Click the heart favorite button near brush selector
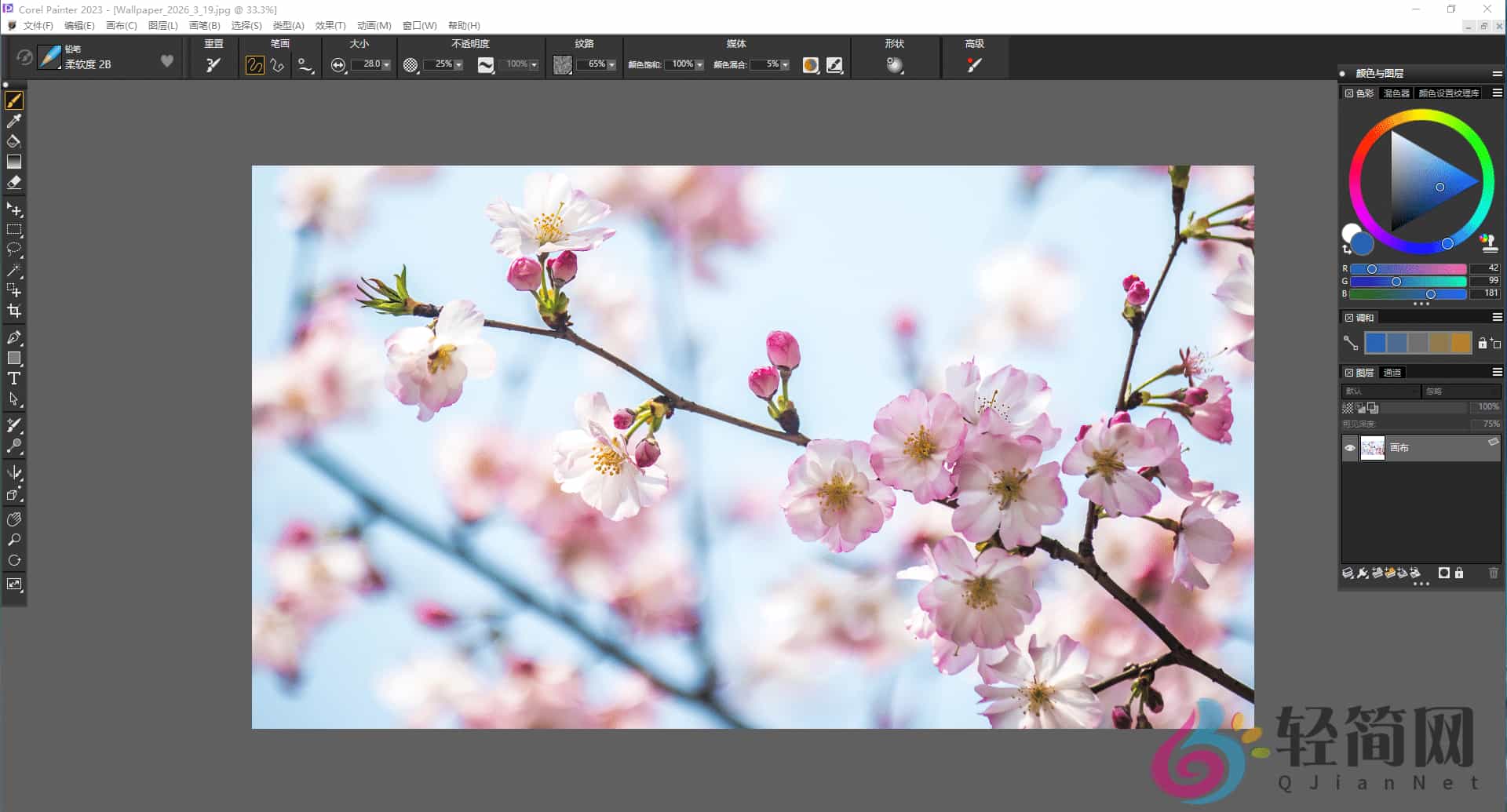The height and width of the screenshot is (812, 1507). coord(166,60)
